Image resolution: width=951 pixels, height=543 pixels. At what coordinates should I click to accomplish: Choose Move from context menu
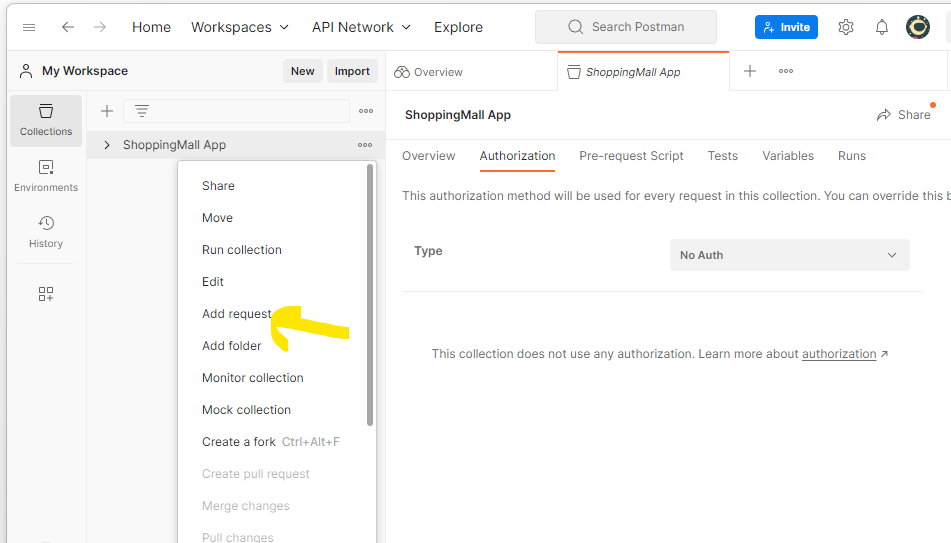tap(217, 218)
